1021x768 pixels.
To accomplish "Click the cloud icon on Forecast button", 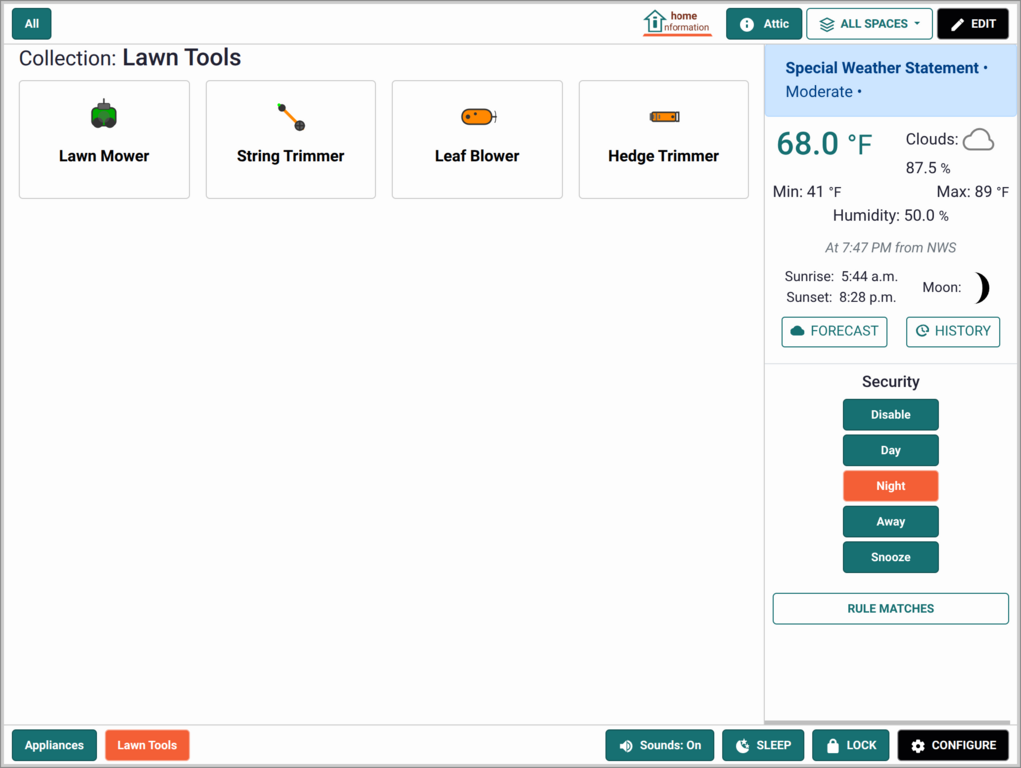I will coord(797,331).
